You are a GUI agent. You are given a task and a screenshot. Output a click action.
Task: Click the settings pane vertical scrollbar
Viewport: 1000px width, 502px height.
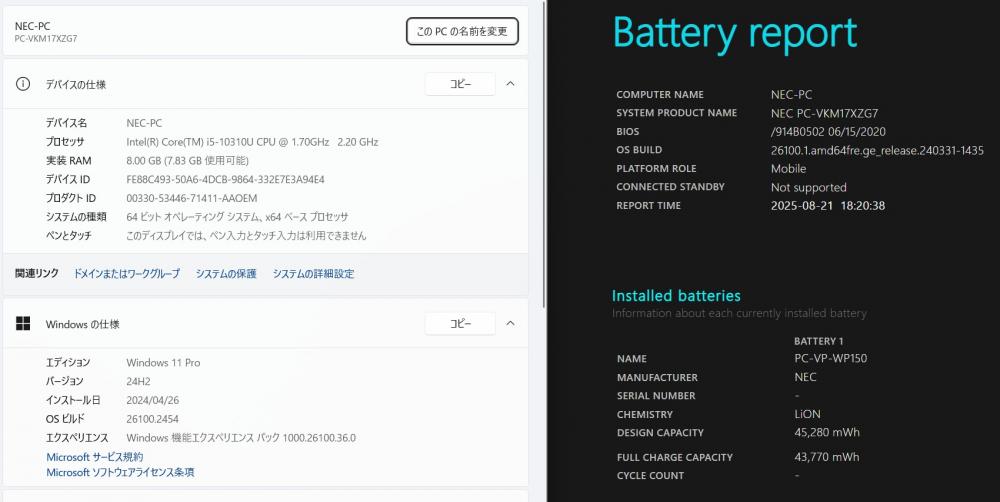click(543, 153)
